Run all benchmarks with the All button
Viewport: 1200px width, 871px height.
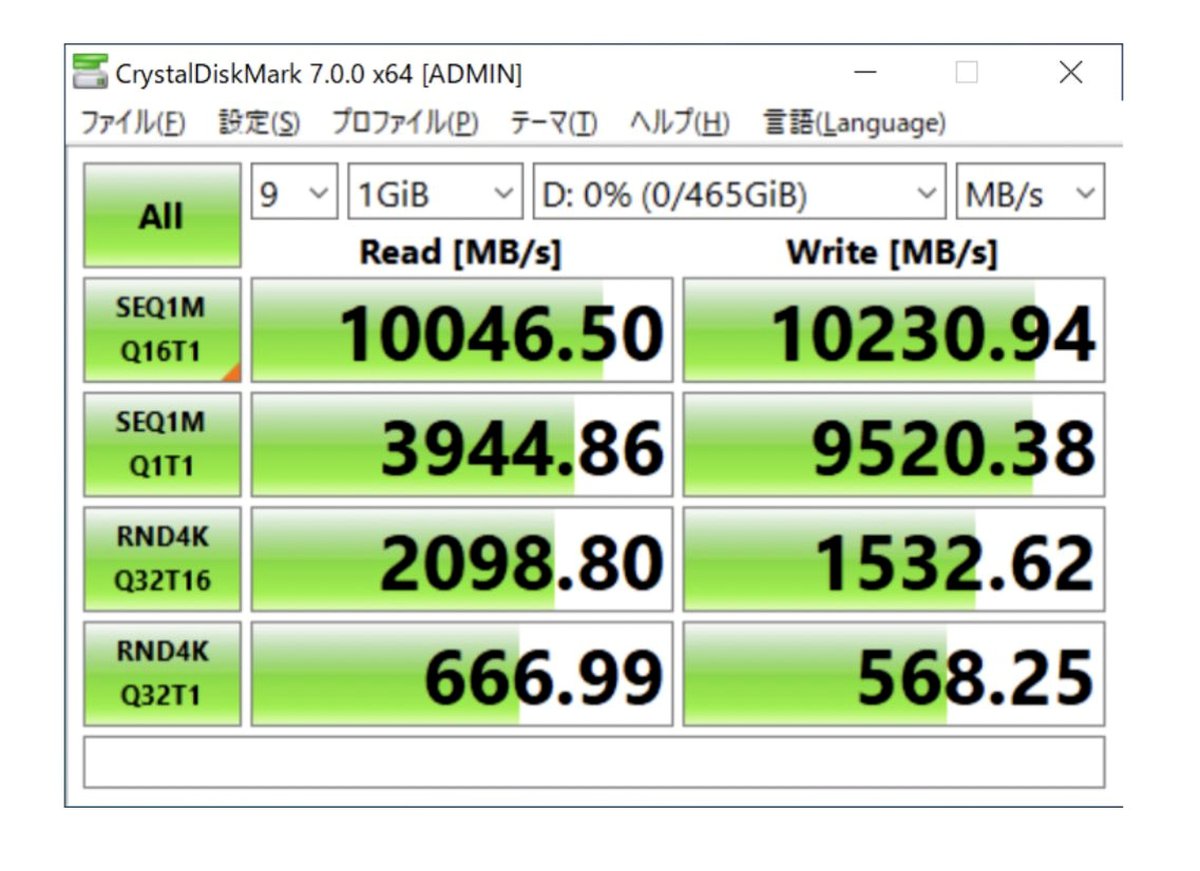click(162, 215)
